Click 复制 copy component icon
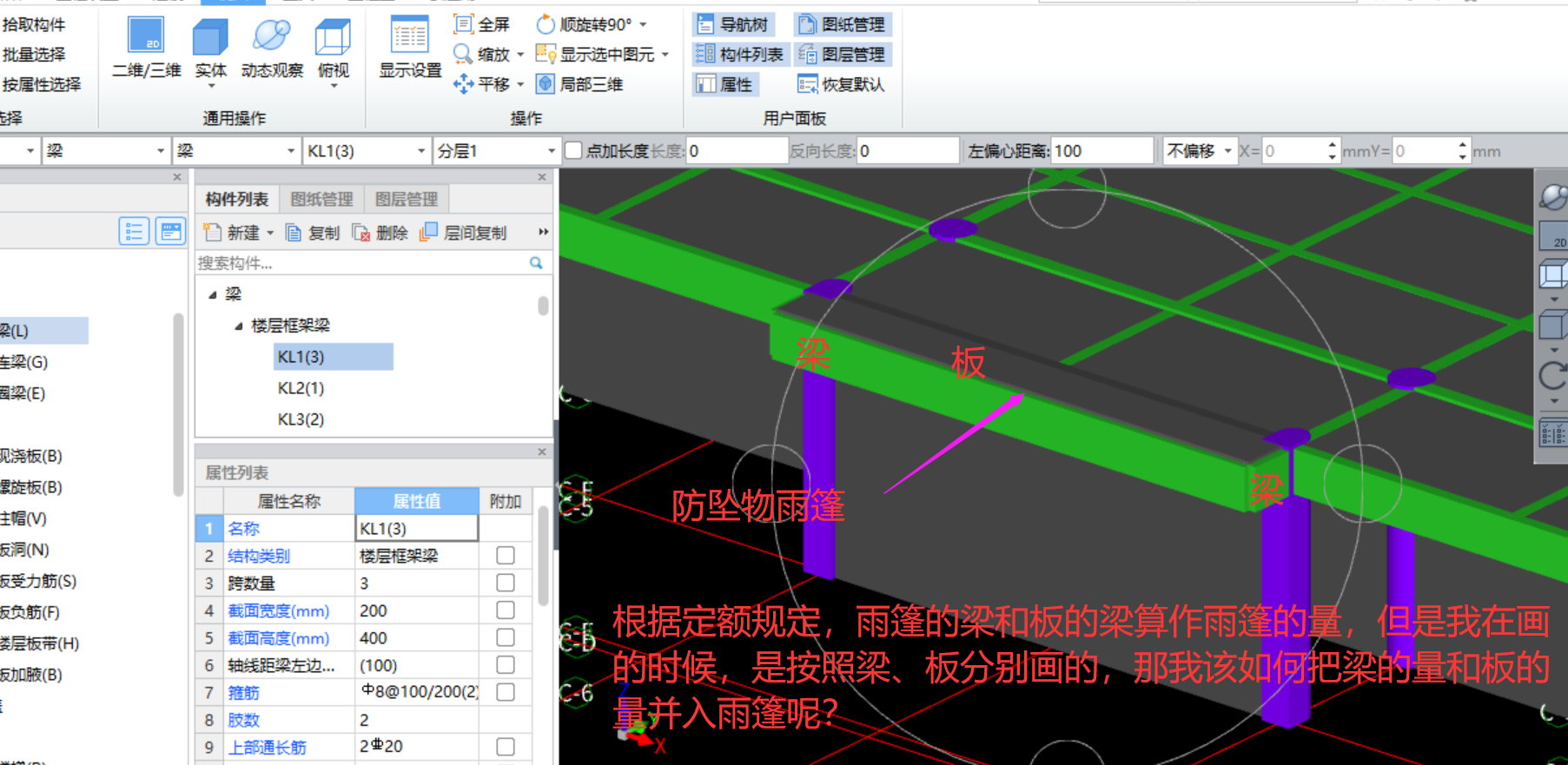The image size is (1568, 765). tap(294, 233)
